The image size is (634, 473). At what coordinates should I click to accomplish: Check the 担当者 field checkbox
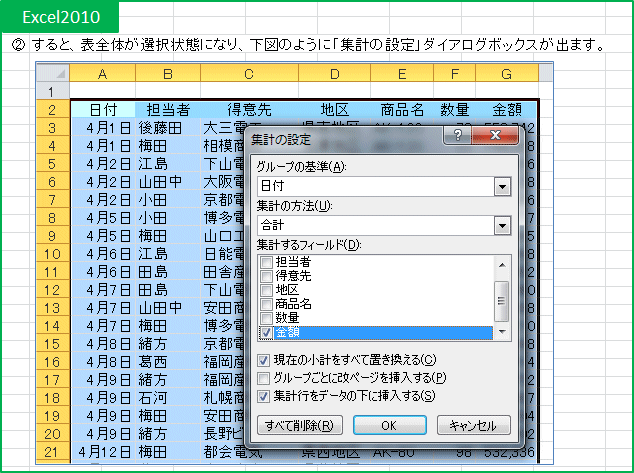pos(266,262)
